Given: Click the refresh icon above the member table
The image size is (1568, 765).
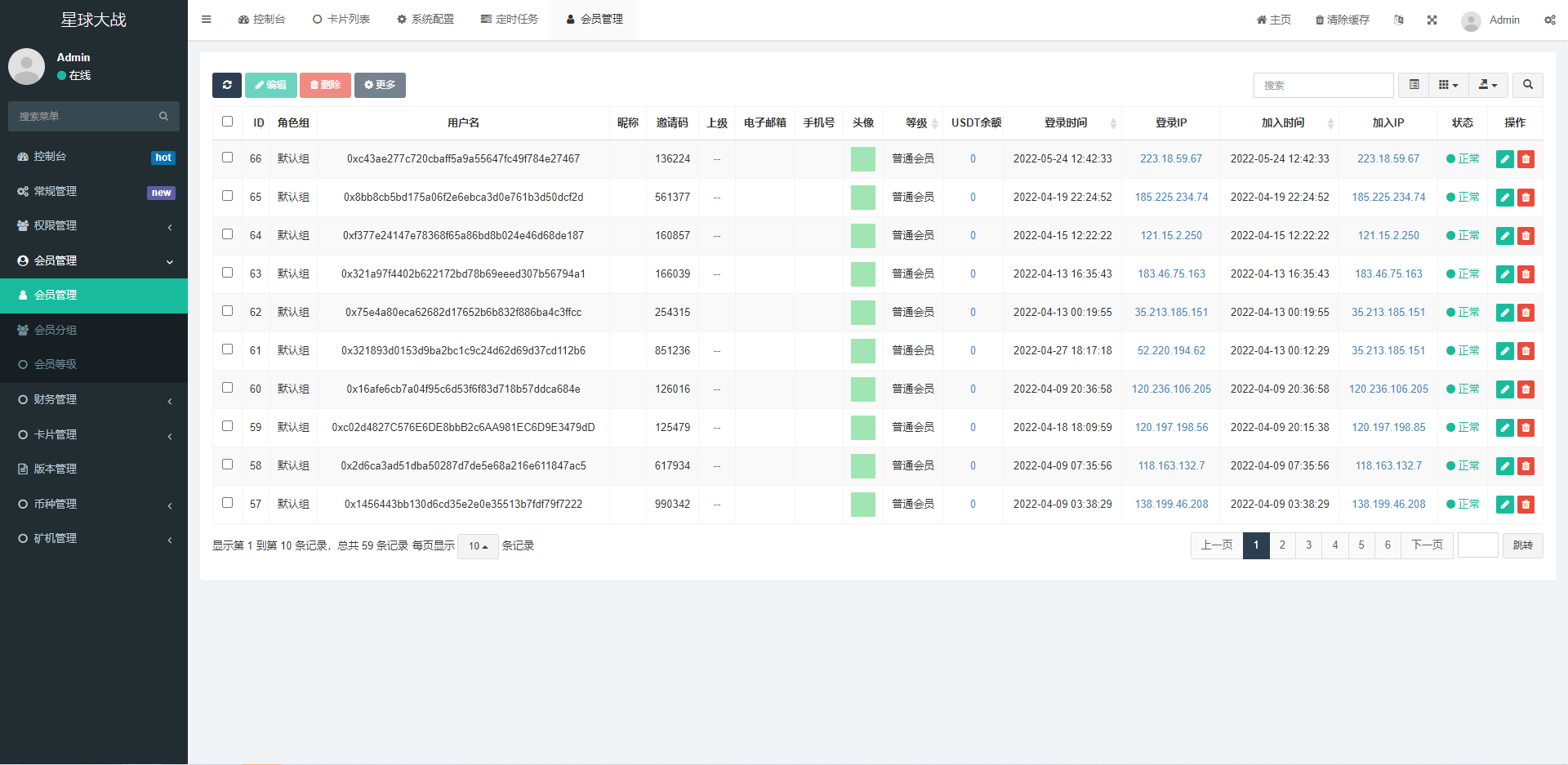Looking at the screenshot, I should point(226,85).
